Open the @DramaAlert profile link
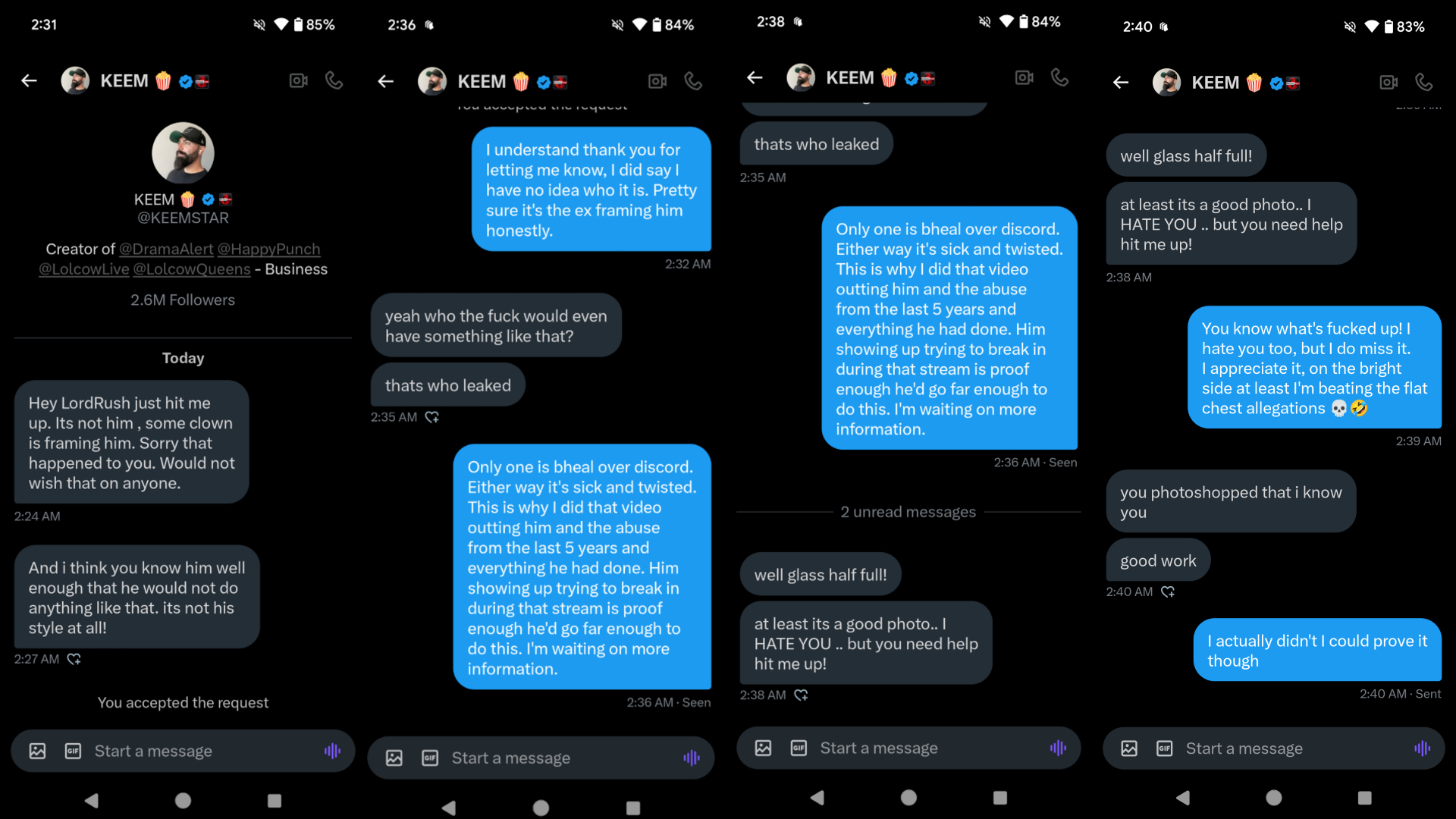 click(x=166, y=249)
